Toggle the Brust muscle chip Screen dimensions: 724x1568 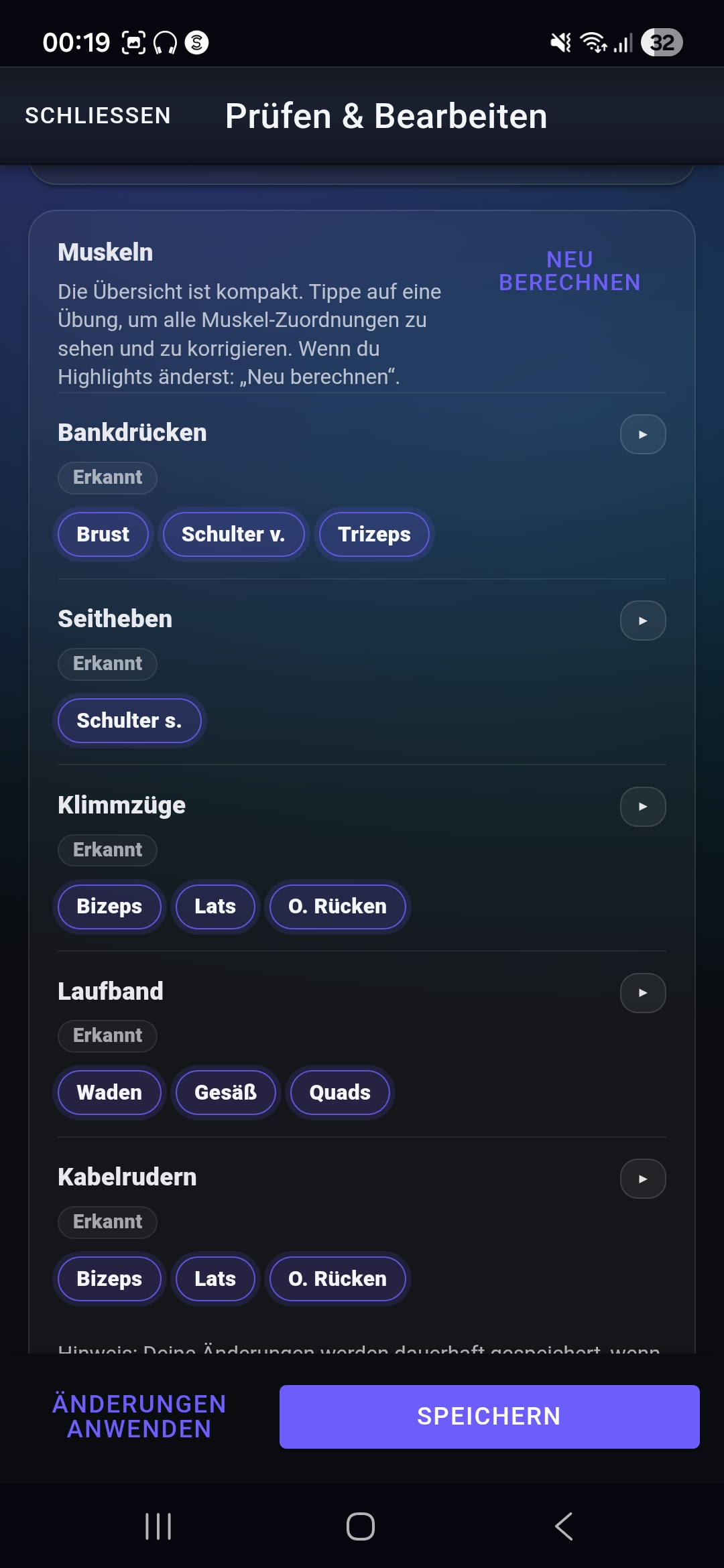click(103, 534)
